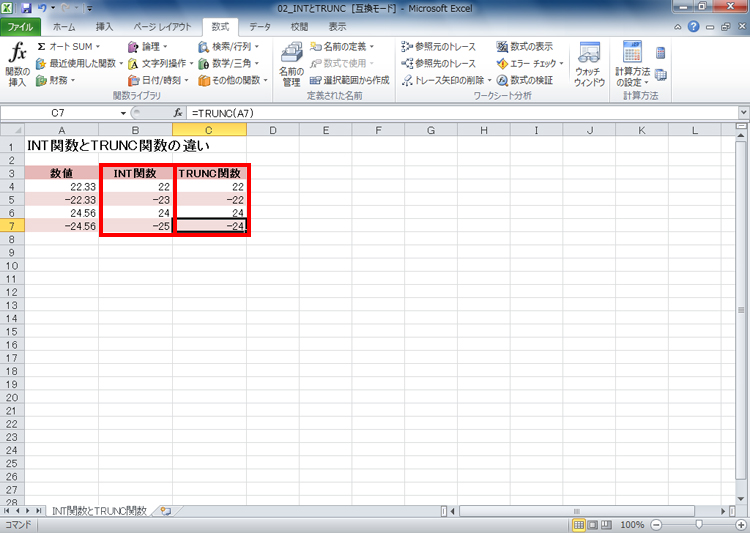Open the Text (文字列操作) functions list
This screenshot has height=533, width=750.
pos(160,63)
